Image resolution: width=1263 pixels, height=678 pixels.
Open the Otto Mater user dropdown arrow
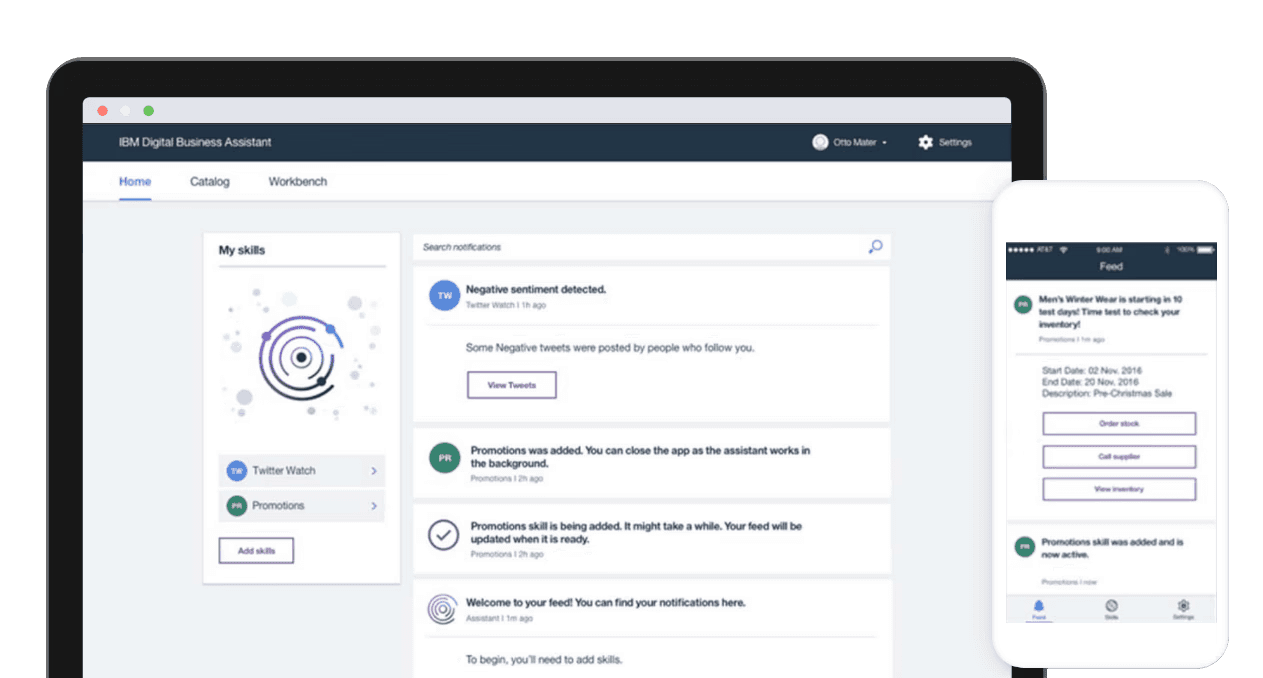[x=885, y=143]
